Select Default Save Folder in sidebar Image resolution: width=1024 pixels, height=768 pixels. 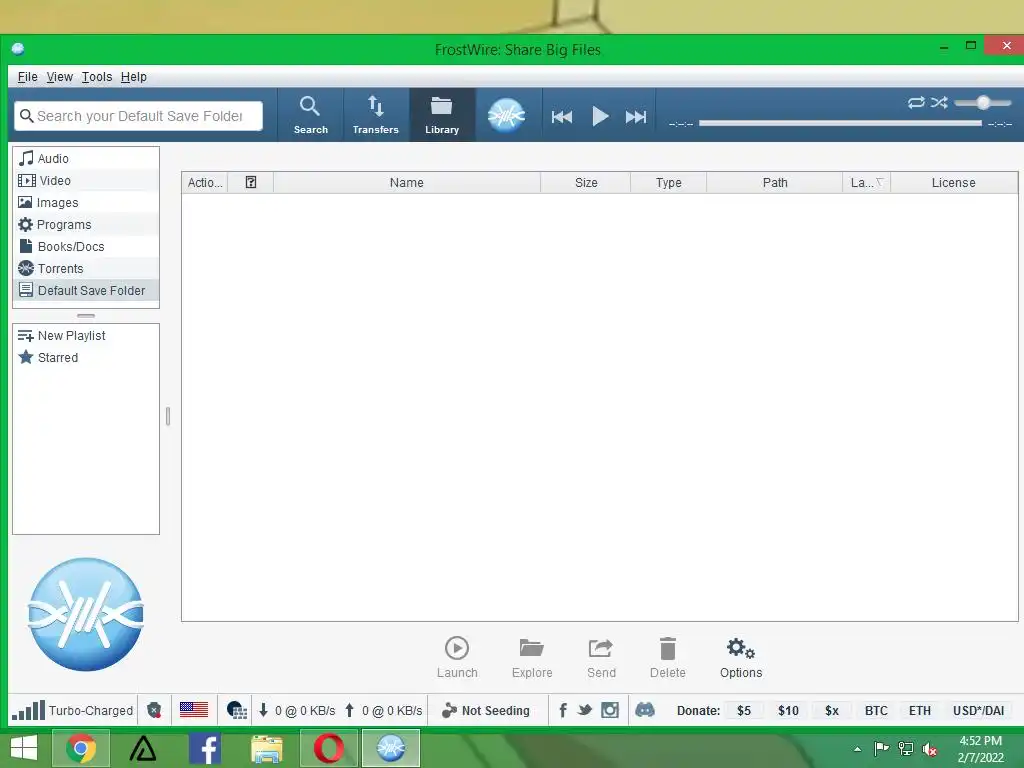point(86,291)
